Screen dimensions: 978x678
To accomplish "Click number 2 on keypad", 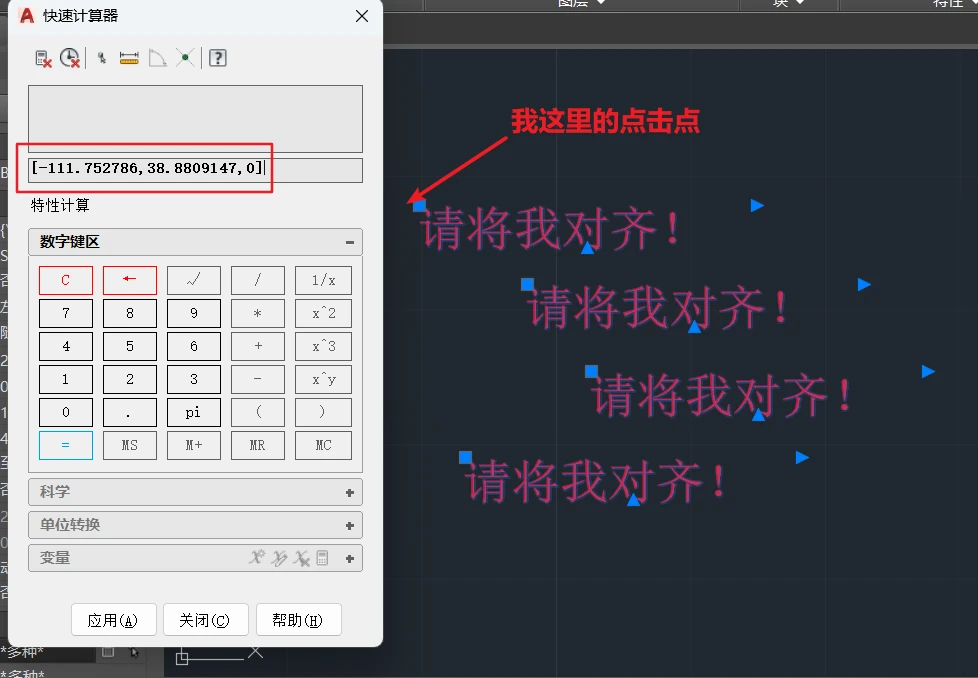I will [x=130, y=379].
